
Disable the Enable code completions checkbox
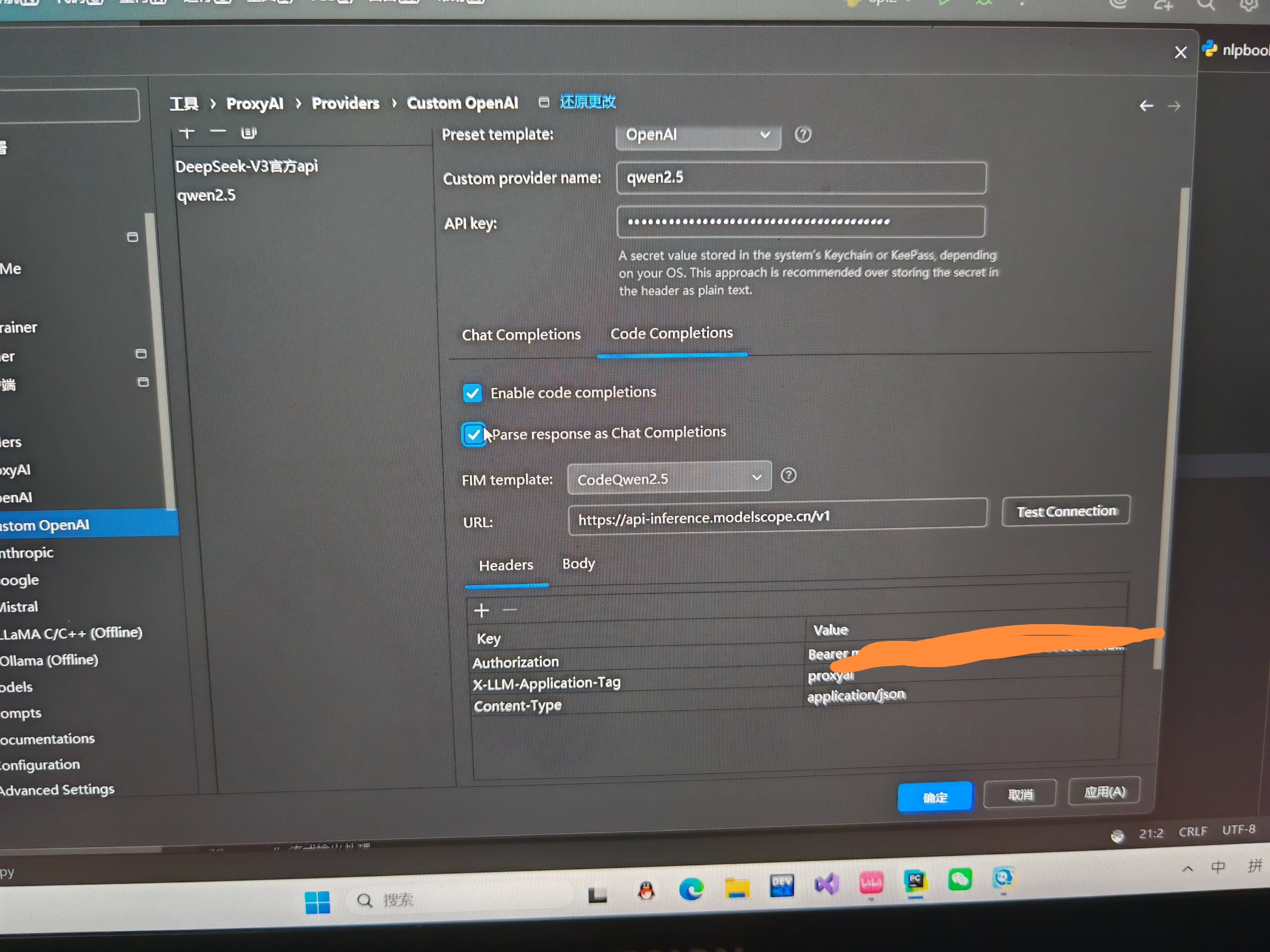click(473, 393)
